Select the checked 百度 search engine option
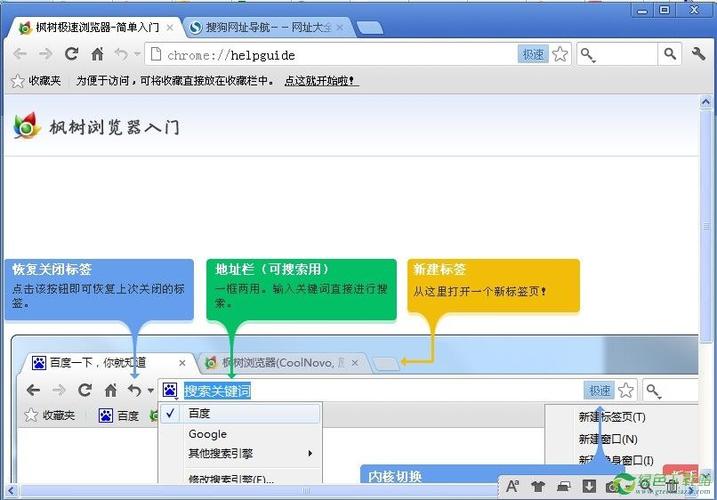 pyautogui.click(x=200, y=413)
